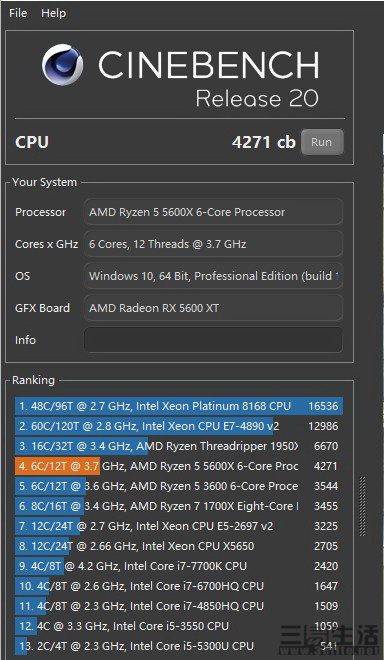Click the Cinebench sphere logo icon
384x660 pixels.
coord(62,65)
